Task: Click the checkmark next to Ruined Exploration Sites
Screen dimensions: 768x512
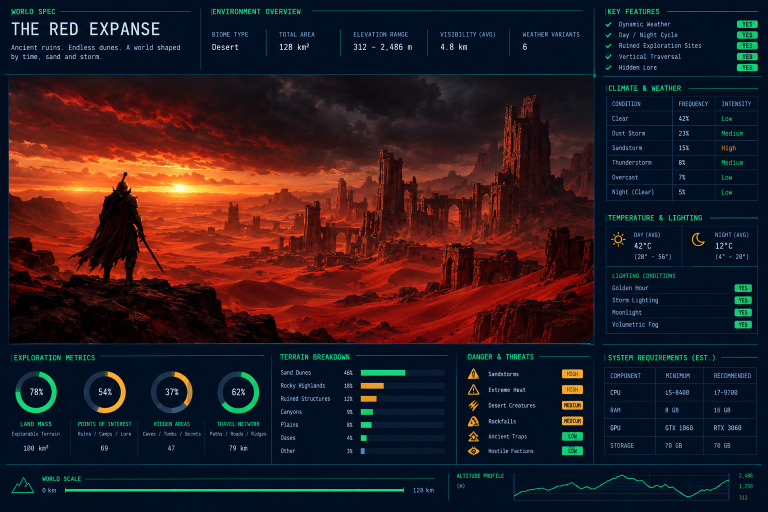Action: [608, 46]
